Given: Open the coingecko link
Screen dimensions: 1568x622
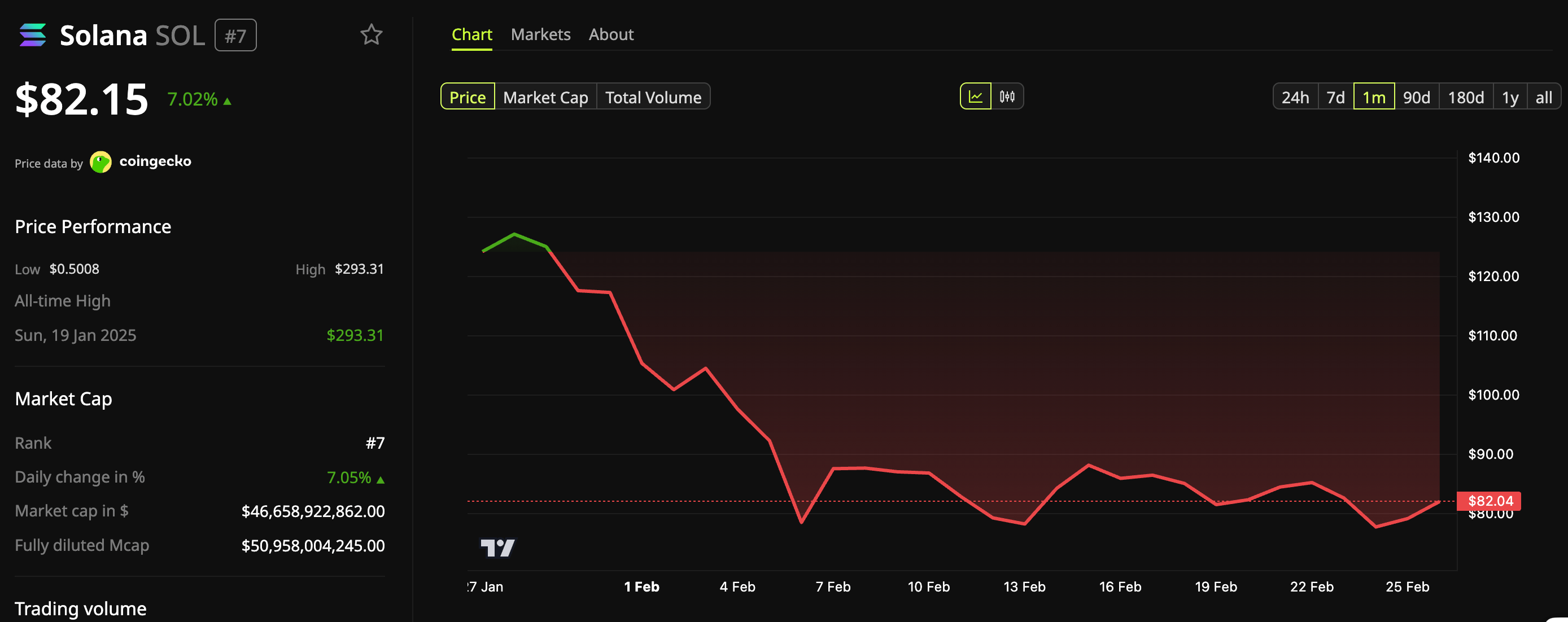Looking at the screenshot, I should (156, 161).
